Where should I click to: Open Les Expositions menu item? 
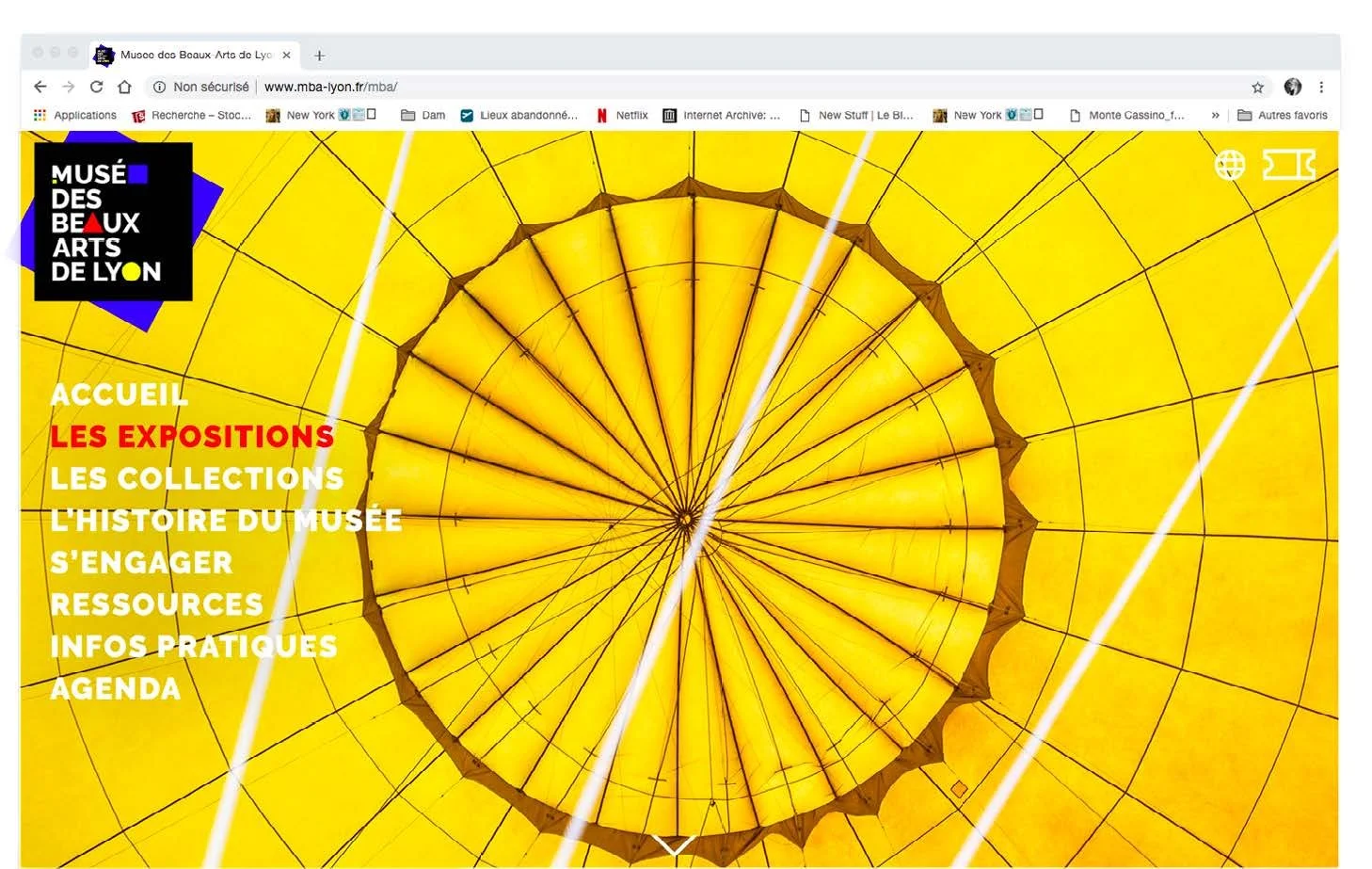(192, 436)
